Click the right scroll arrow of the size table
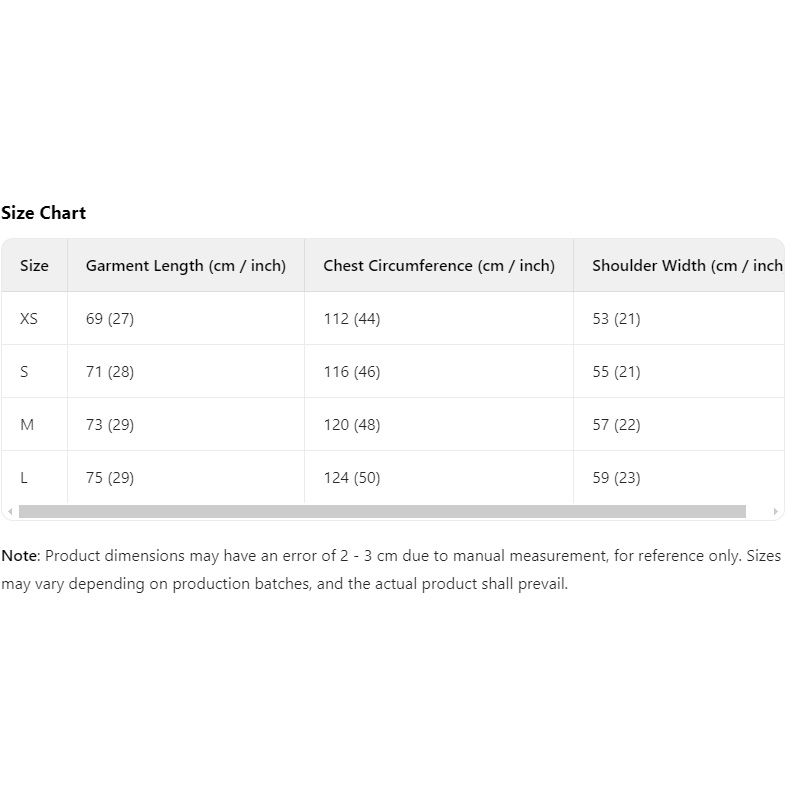This screenshot has width=794, height=794. tap(776, 512)
